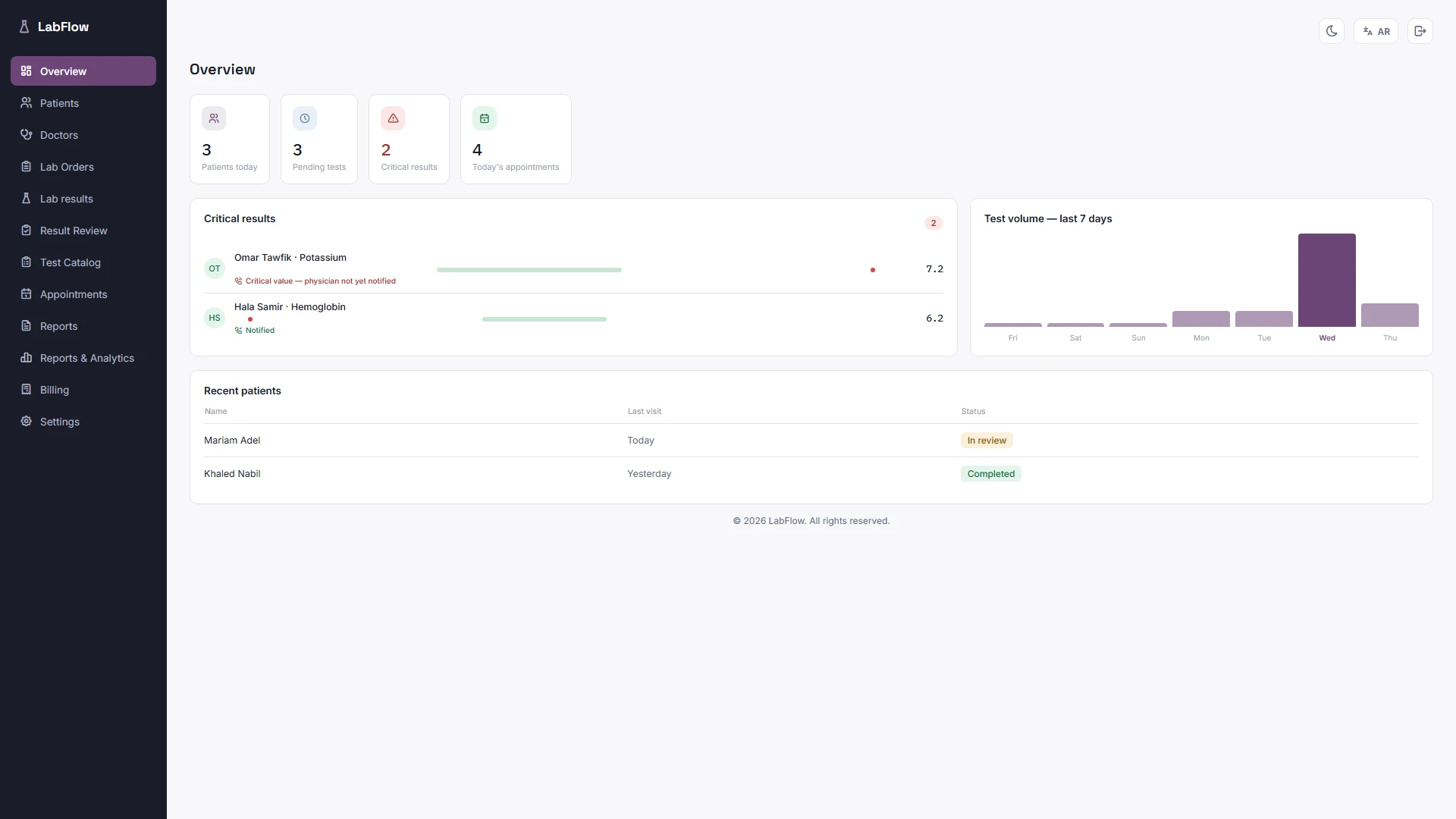The height and width of the screenshot is (819, 1456).
Task: Click the Lab results flask icon
Action: [x=27, y=198]
